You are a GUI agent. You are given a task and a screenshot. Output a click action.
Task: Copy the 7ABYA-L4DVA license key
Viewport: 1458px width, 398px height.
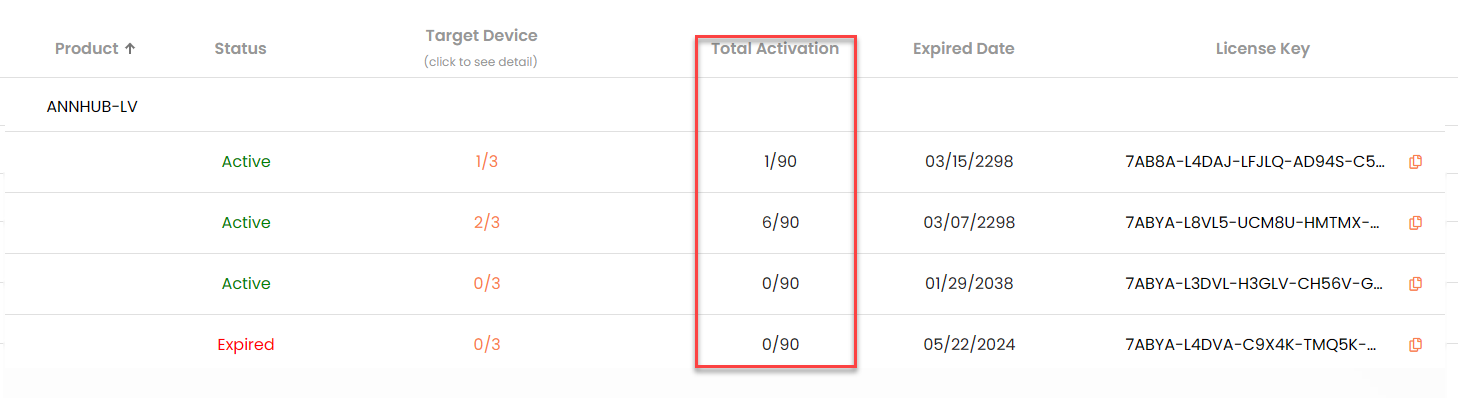tap(1415, 345)
